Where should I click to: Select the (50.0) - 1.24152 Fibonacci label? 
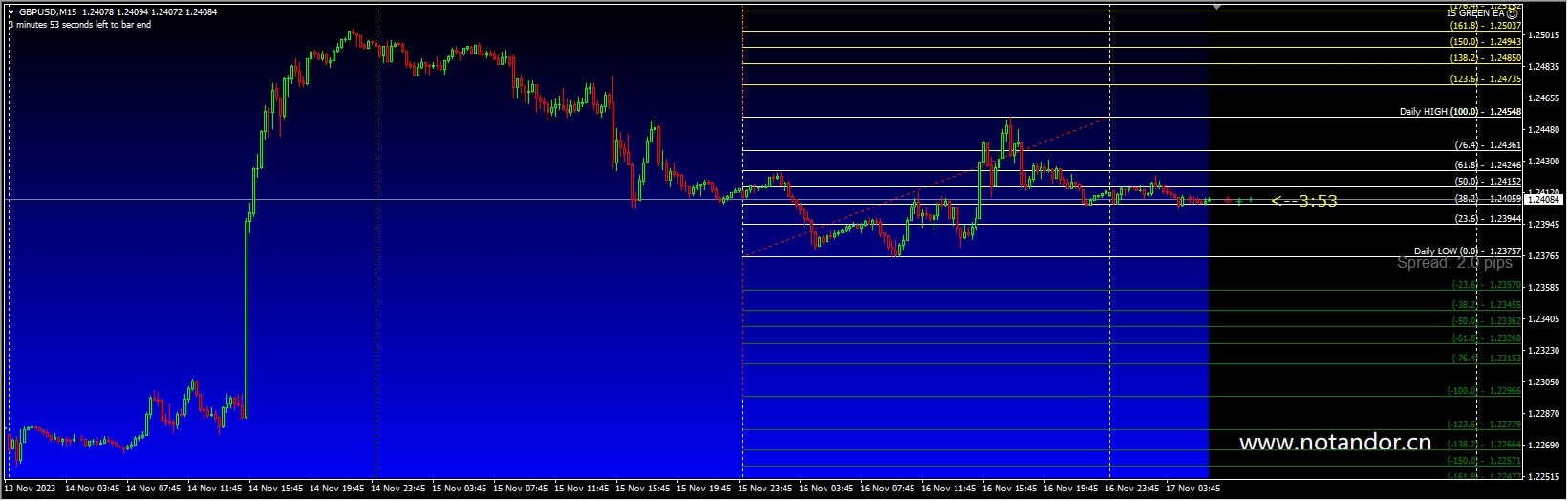click(1488, 182)
